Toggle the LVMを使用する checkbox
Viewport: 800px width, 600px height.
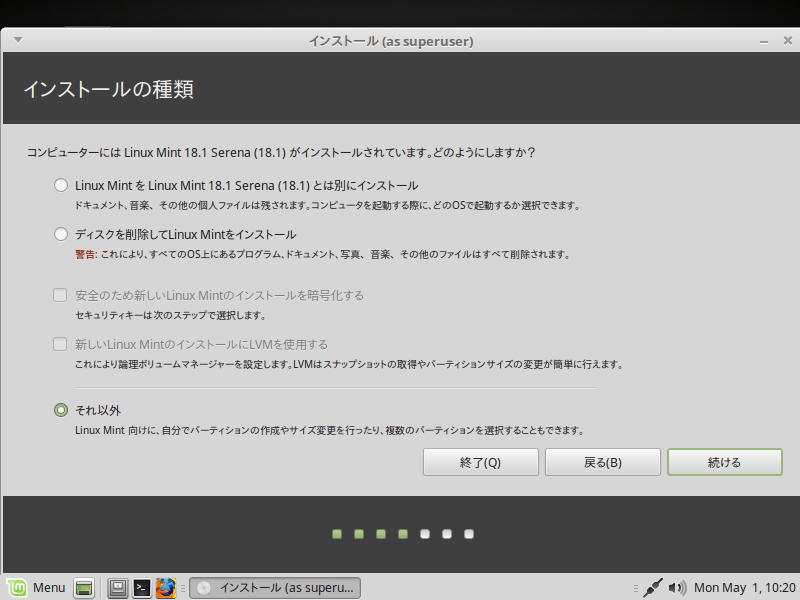click(x=60, y=344)
